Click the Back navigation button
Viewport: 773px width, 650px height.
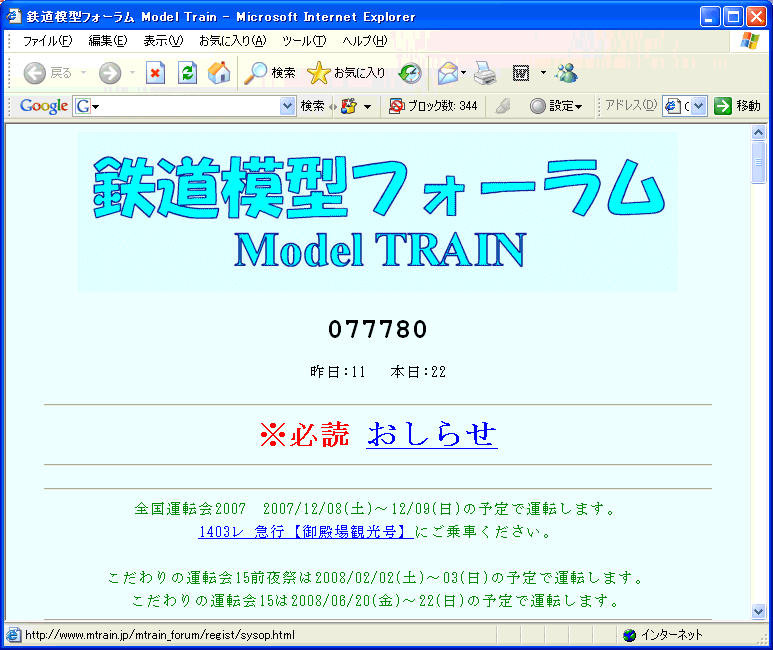[x=47, y=73]
